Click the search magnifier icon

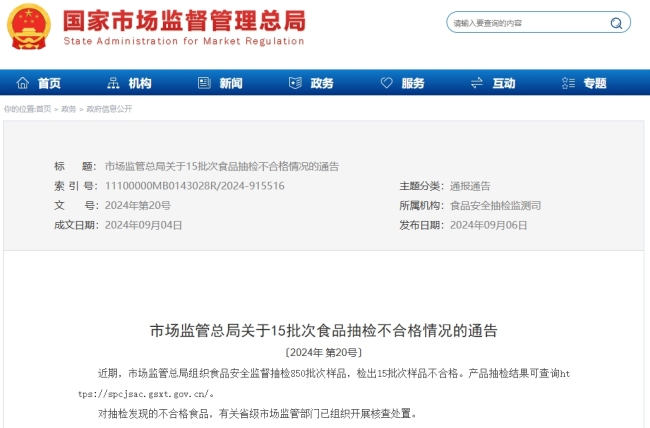[616, 23]
